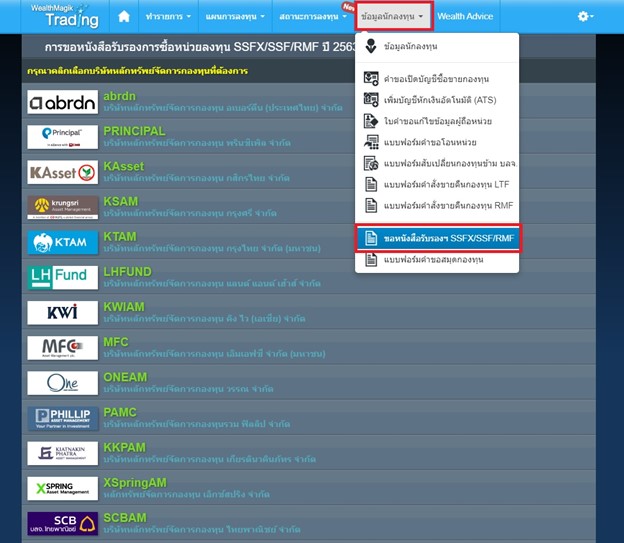Pick the KTAM logo tile
624x543 pixels.
click(x=62, y=242)
